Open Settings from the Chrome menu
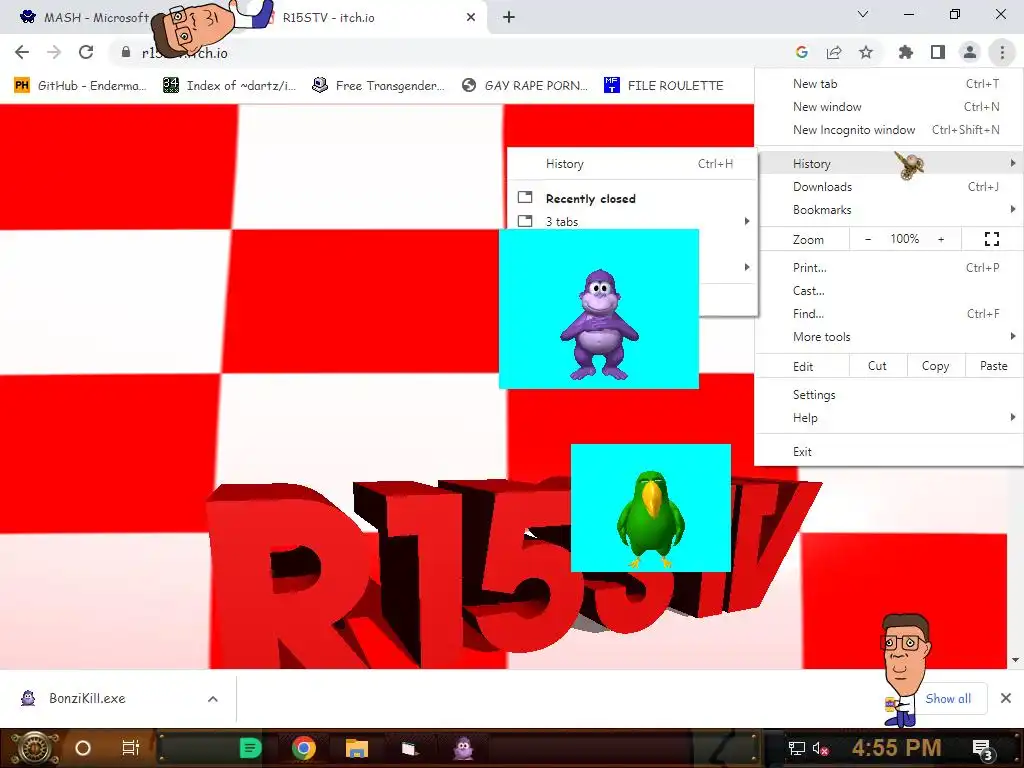 889,394
